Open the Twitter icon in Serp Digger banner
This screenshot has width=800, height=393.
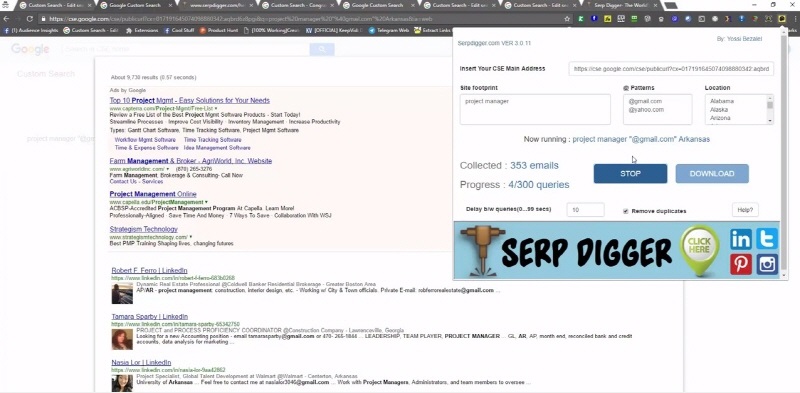(767, 239)
